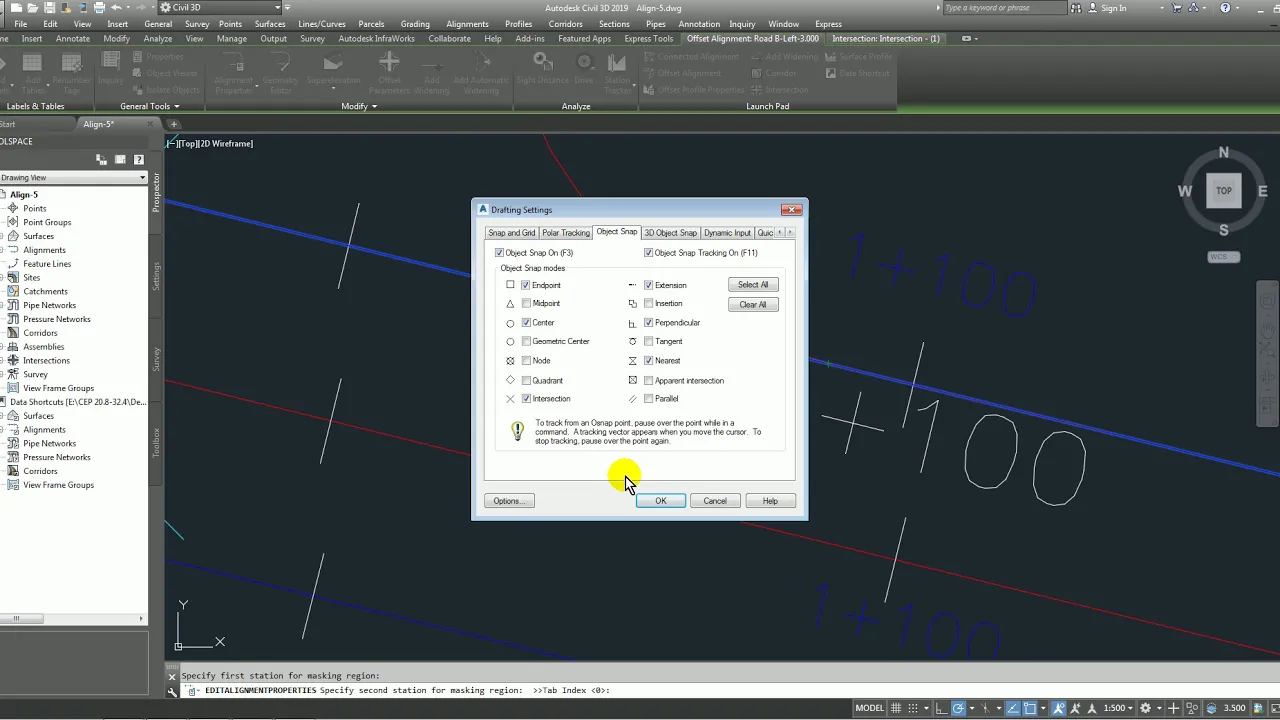Viewport: 1280px width, 720px height.
Task: Open the object snap dropdown arrow in status bar
Action: (x=1043, y=708)
